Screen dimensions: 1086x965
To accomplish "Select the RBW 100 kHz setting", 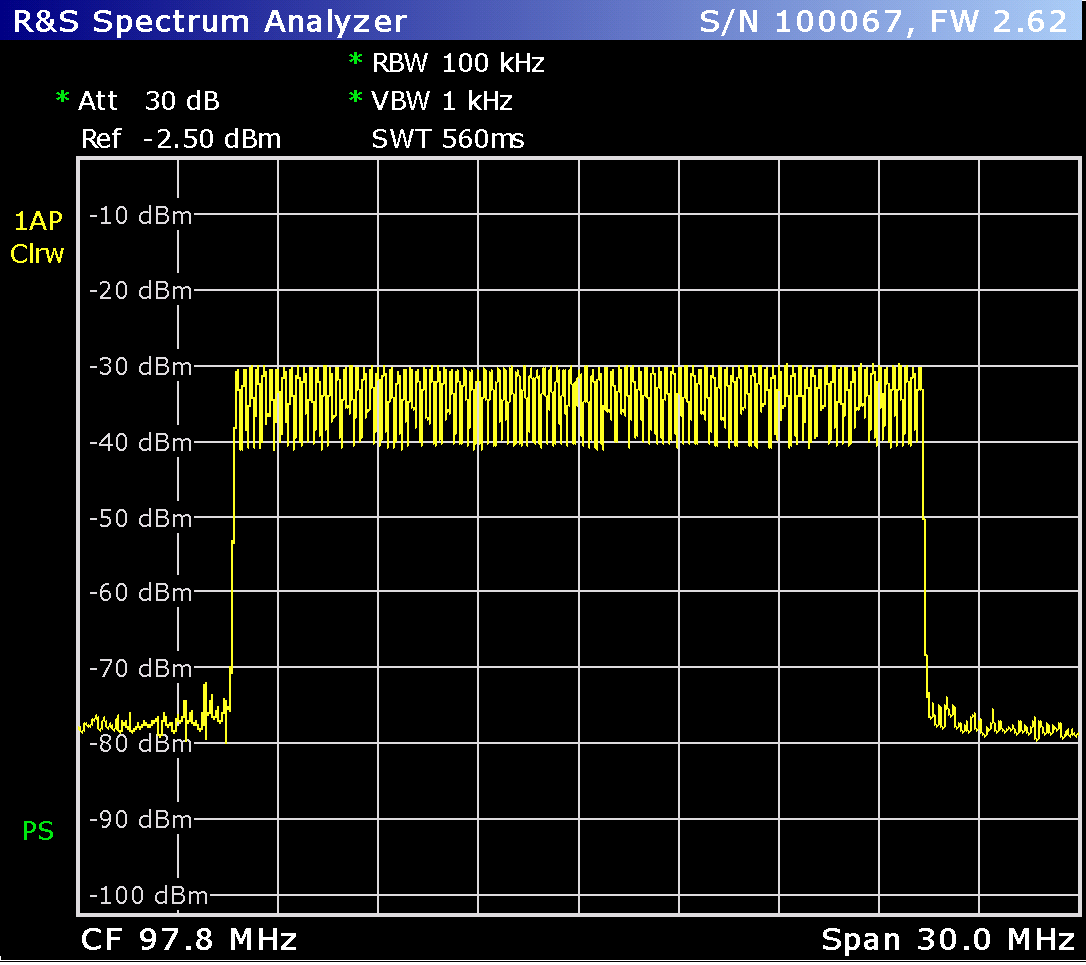I will [459, 63].
